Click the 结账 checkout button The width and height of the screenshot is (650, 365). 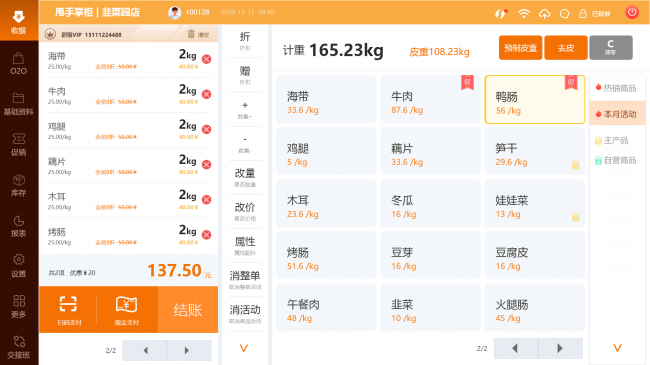188,309
